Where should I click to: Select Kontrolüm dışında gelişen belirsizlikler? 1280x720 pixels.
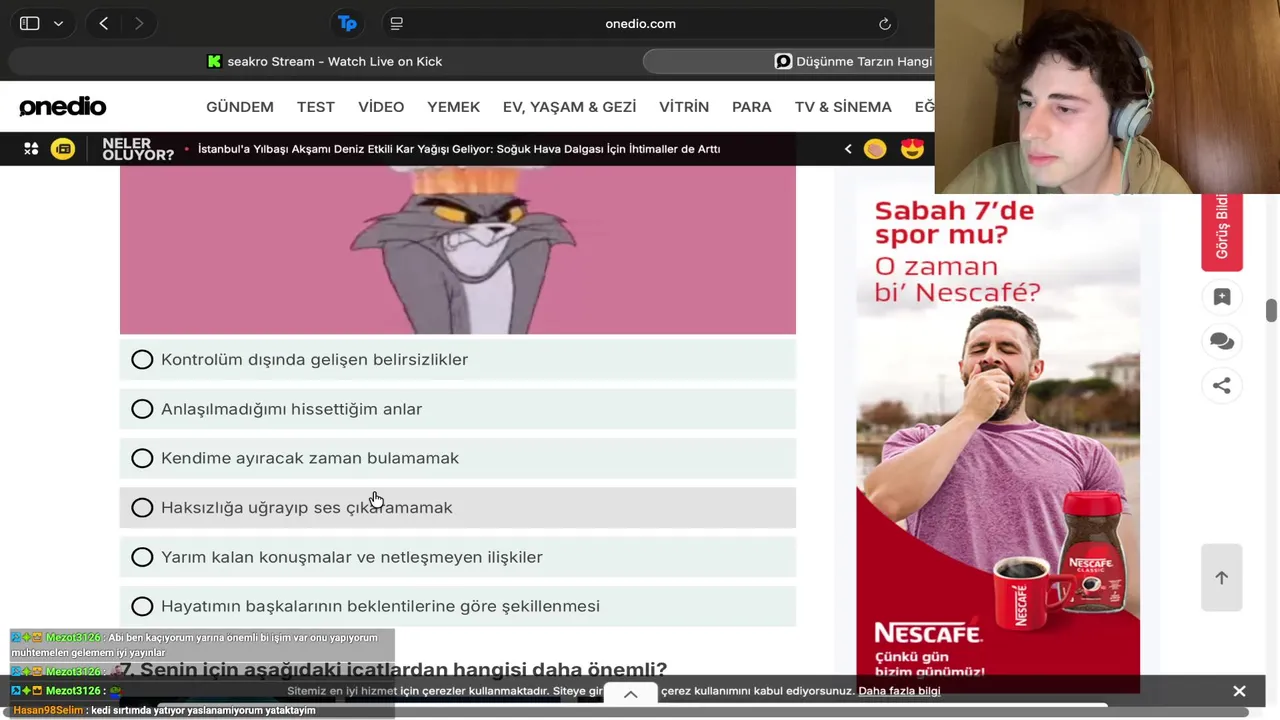pyautogui.click(x=458, y=360)
